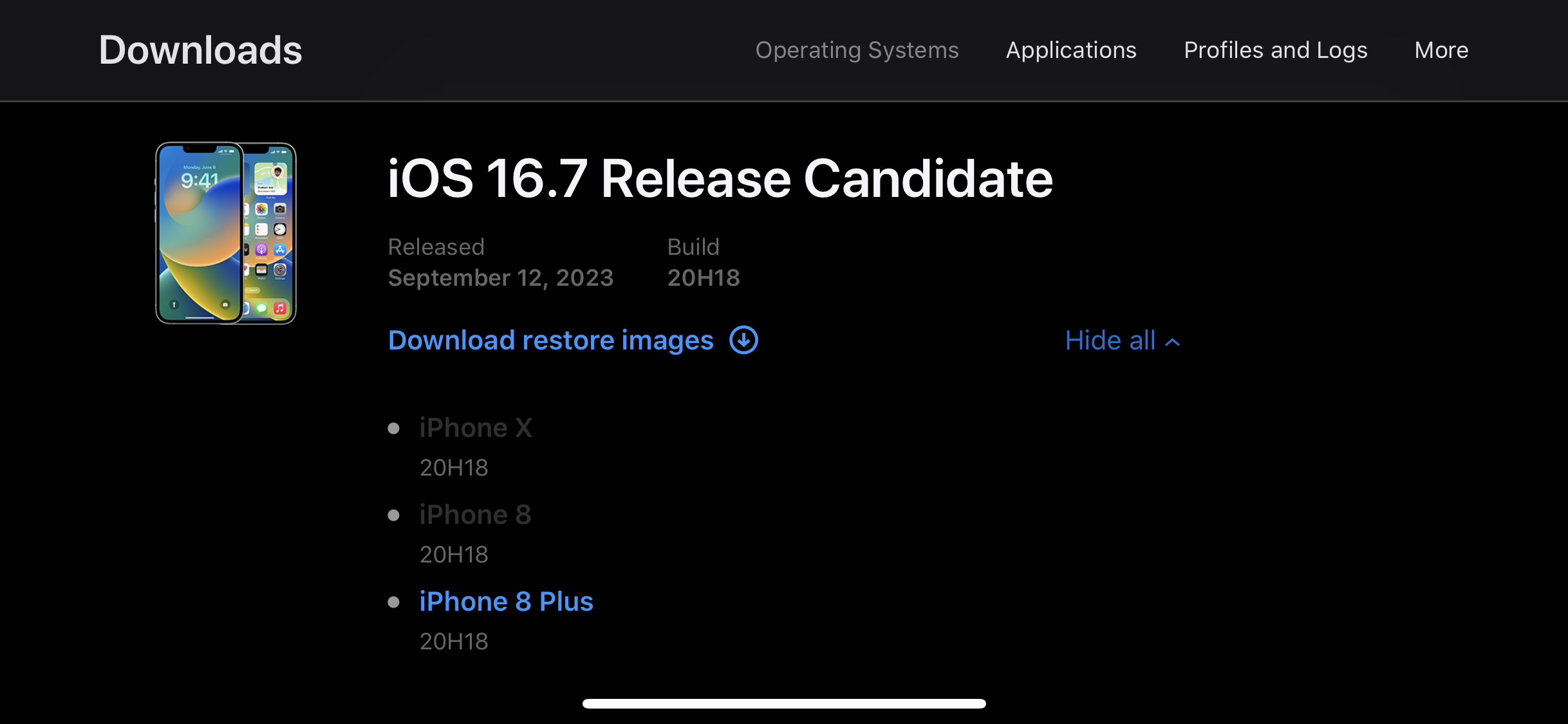This screenshot has height=724, width=1568.
Task: Click the Downloads page title
Action: pyautogui.click(x=200, y=50)
